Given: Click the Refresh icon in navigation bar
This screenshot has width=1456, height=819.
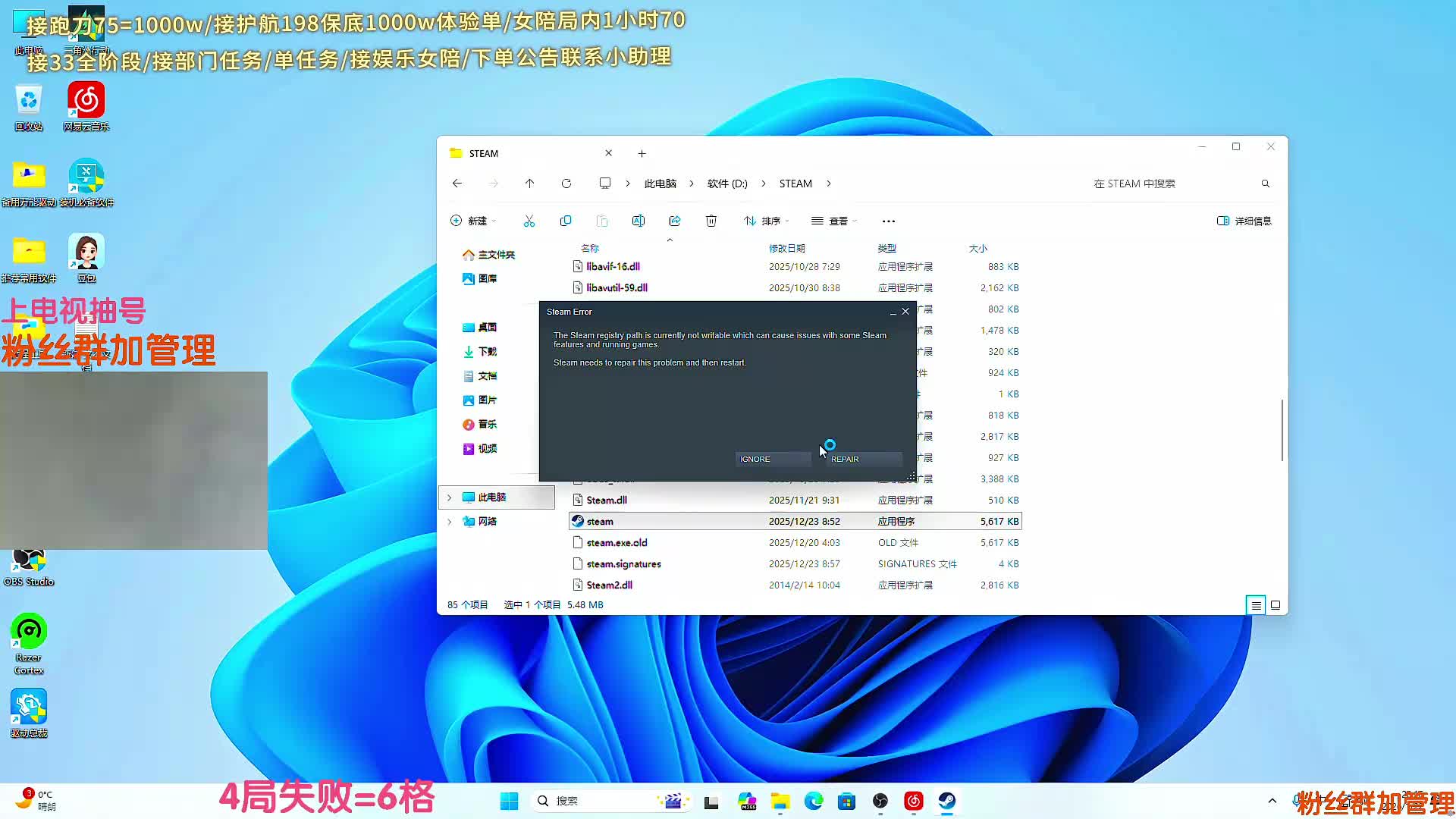Looking at the screenshot, I should (566, 184).
